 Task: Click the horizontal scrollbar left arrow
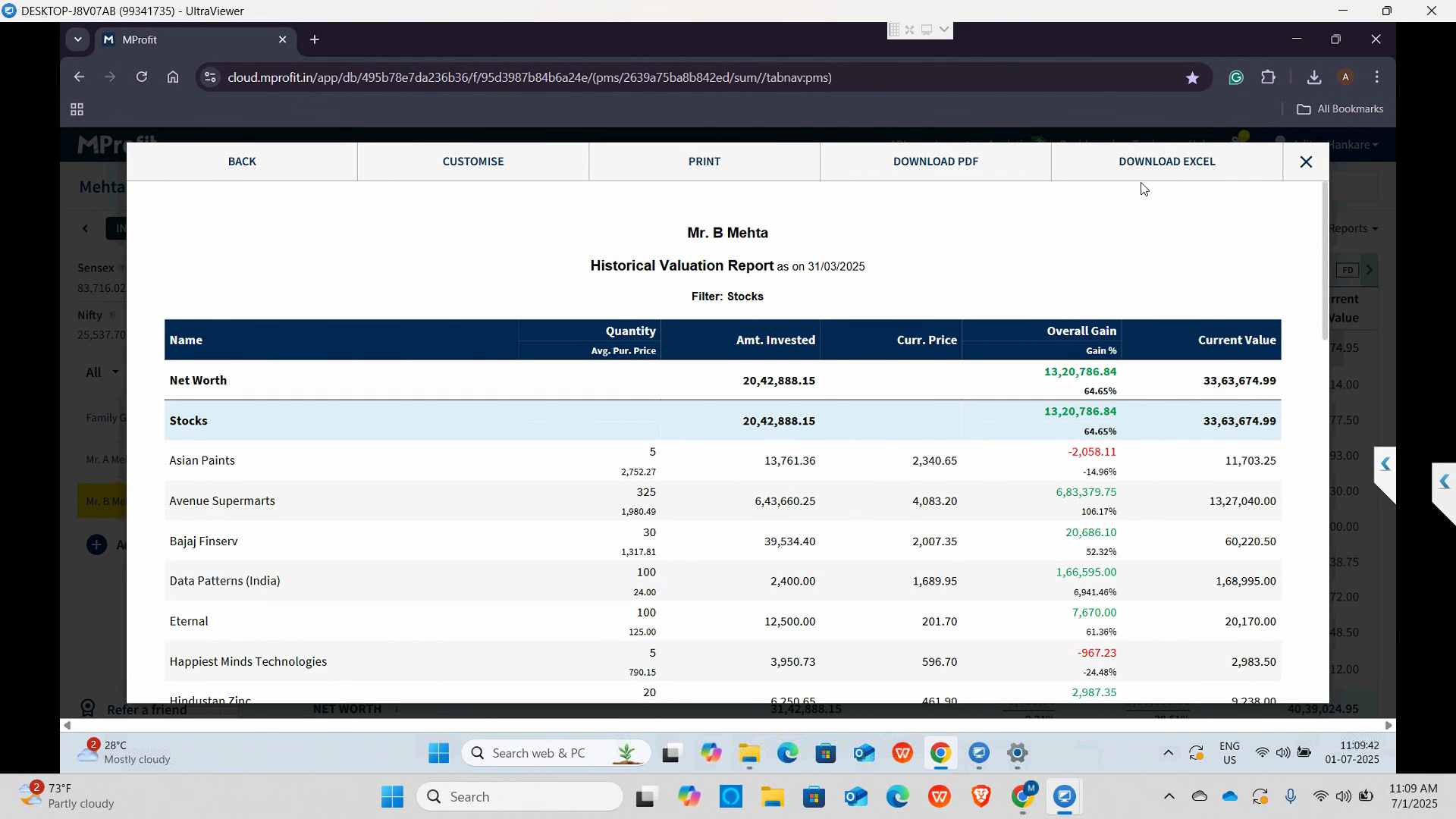pyautogui.click(x=67, y=726)
